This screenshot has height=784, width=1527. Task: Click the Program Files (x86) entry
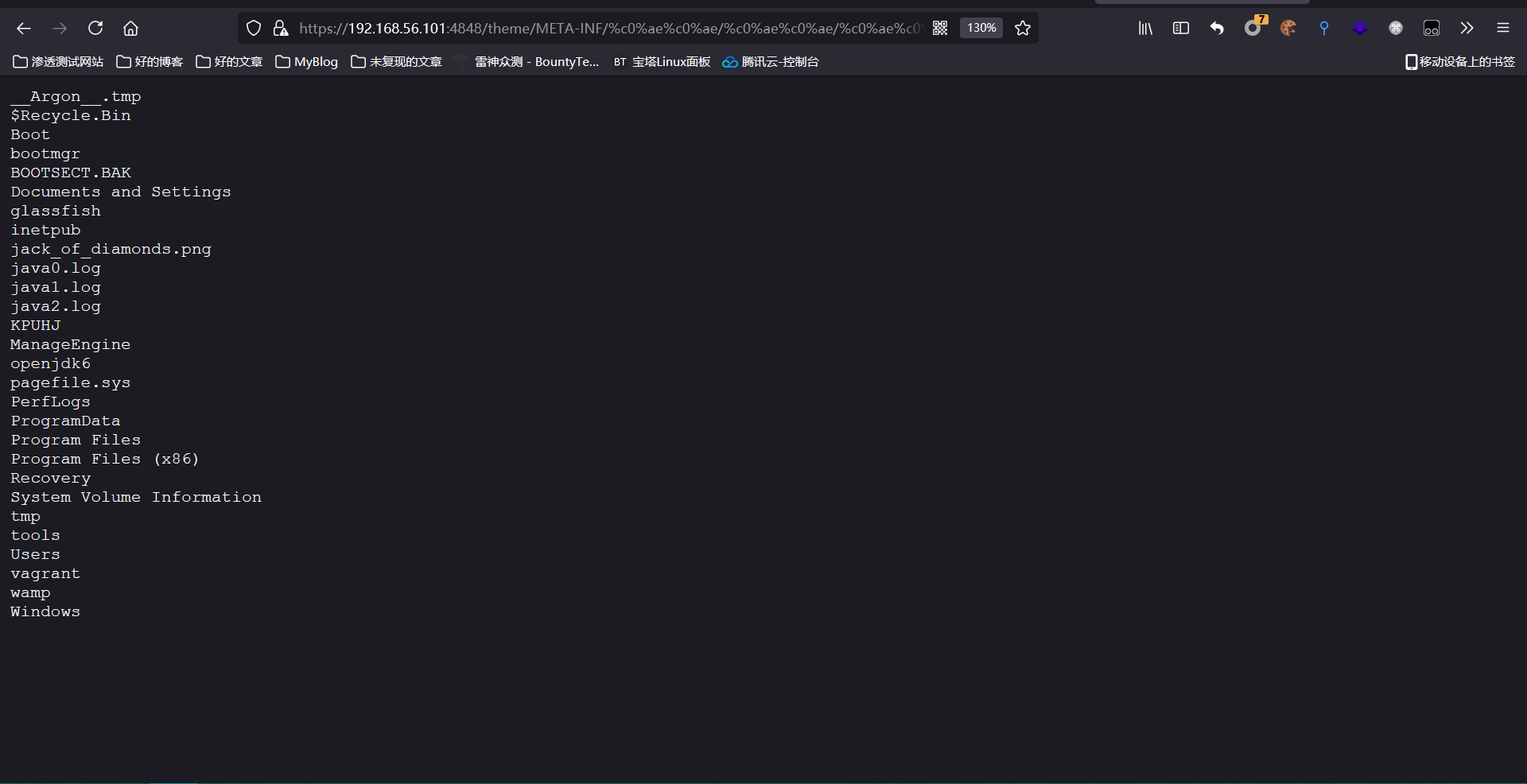coord(104,460)
